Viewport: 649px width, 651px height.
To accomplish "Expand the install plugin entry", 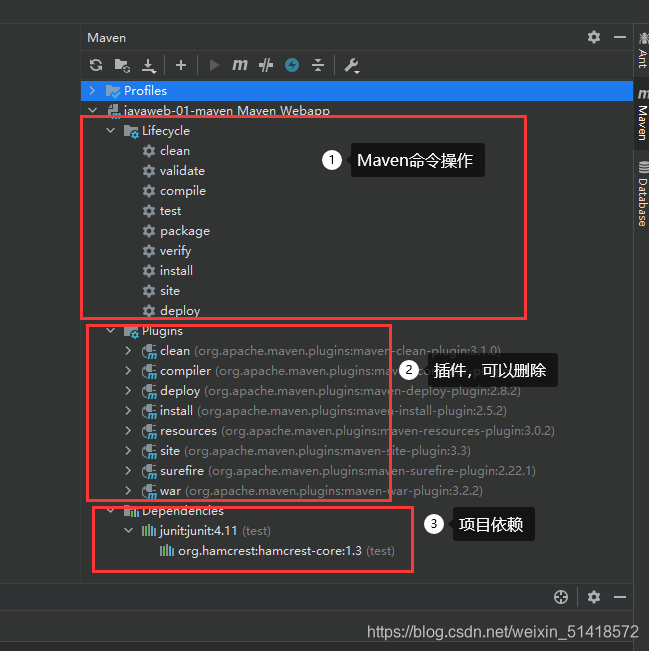I will pyautogui.click(x=128, y=411).
